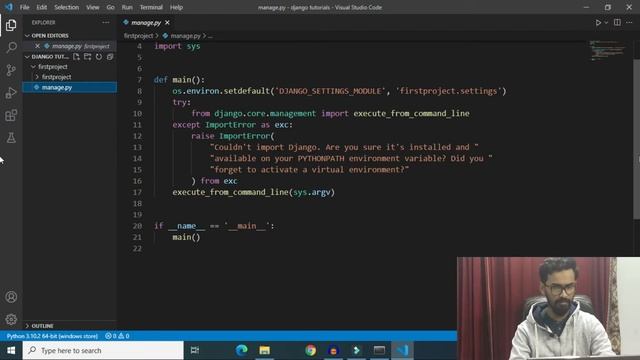Image resolution: width=640 pixels, height=360 pixels.
Task: Collapse all folders in explorer
Action: coord(110,57)
